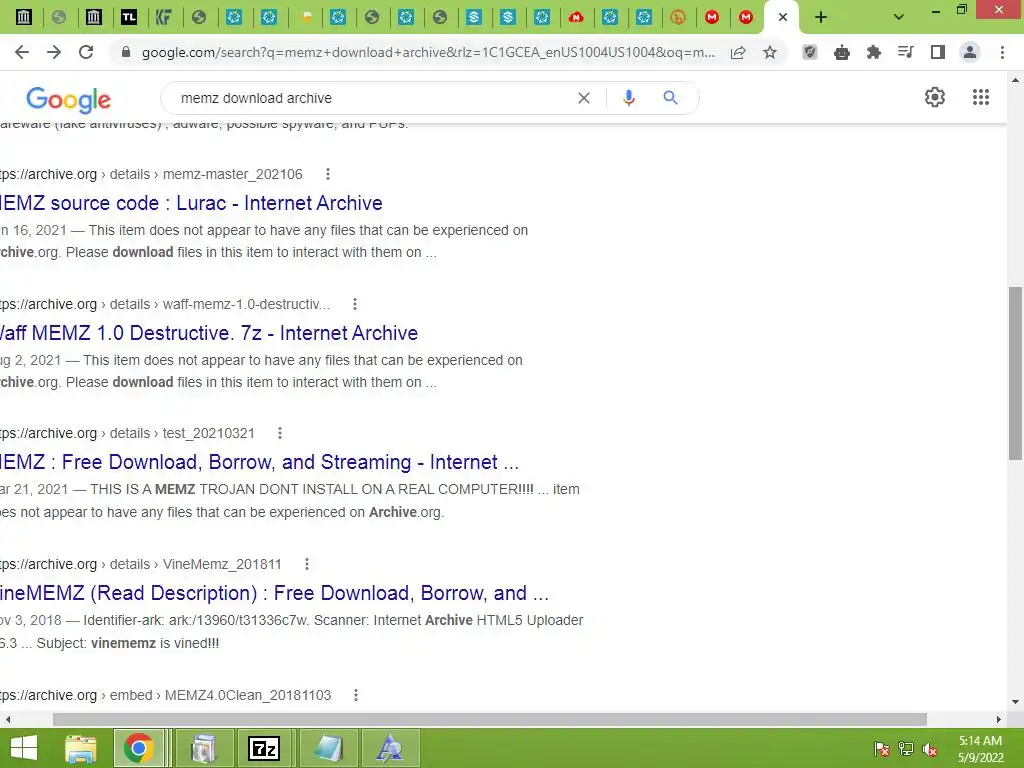
Task: Bookmark this page with the star
Action: click(770, 52)
